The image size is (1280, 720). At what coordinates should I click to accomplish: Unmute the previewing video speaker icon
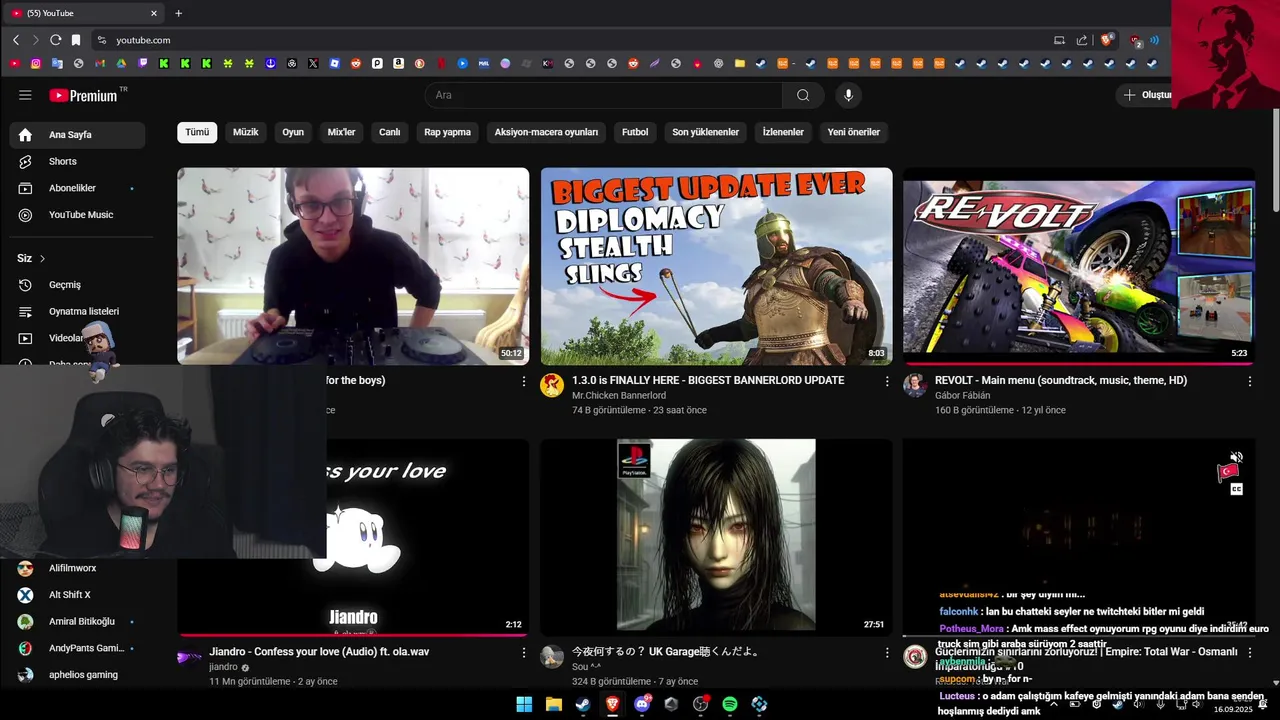point(1236,457)
